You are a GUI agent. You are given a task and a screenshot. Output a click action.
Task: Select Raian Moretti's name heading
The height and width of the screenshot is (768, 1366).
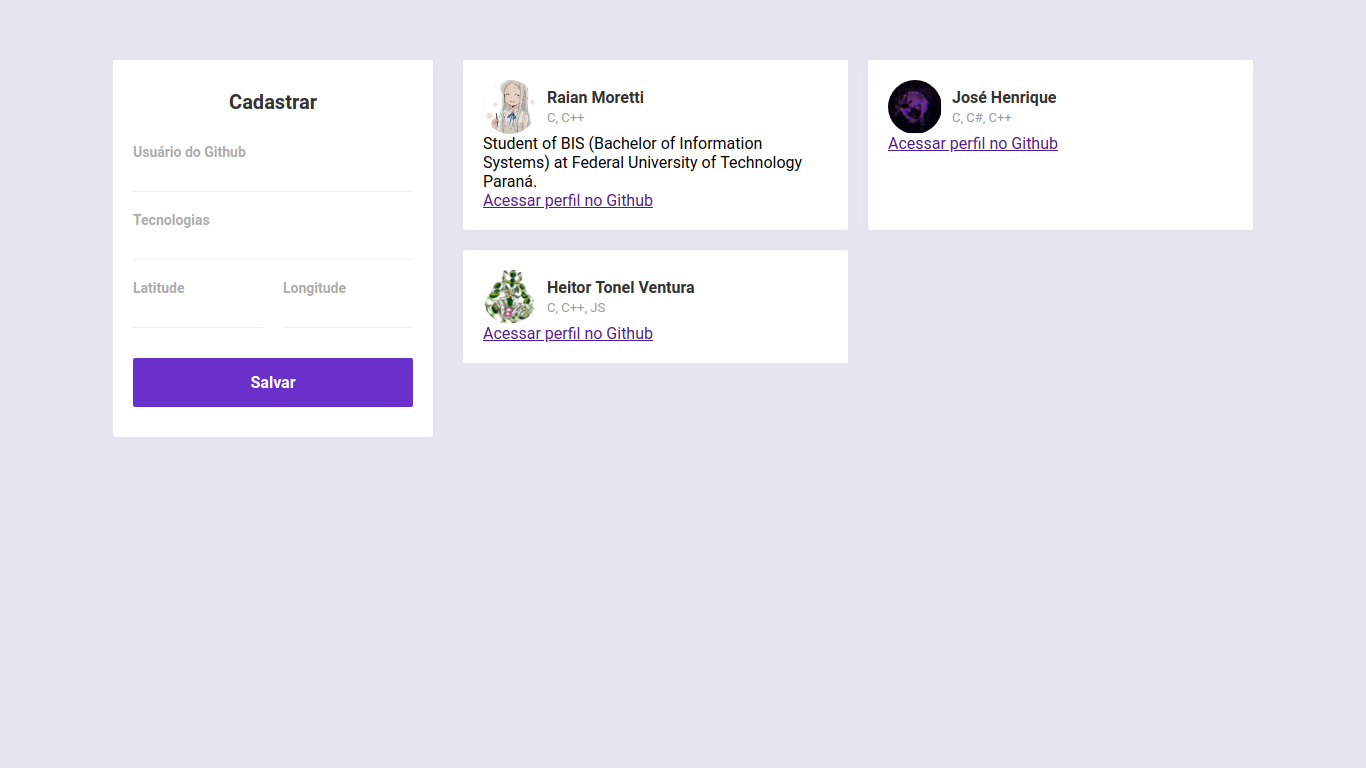(595, 97)
